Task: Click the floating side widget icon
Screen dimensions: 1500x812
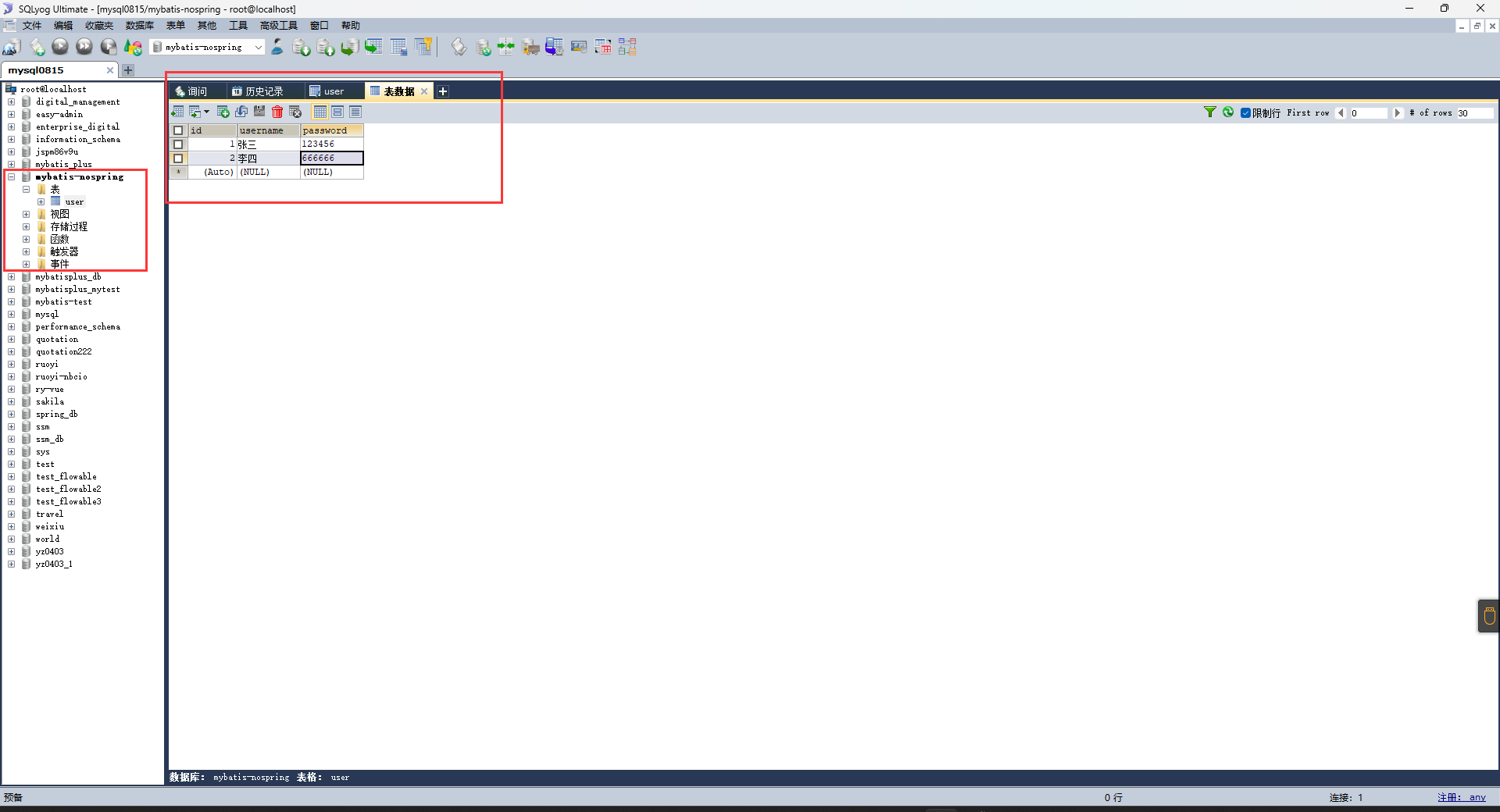Action: [1489, 615]
